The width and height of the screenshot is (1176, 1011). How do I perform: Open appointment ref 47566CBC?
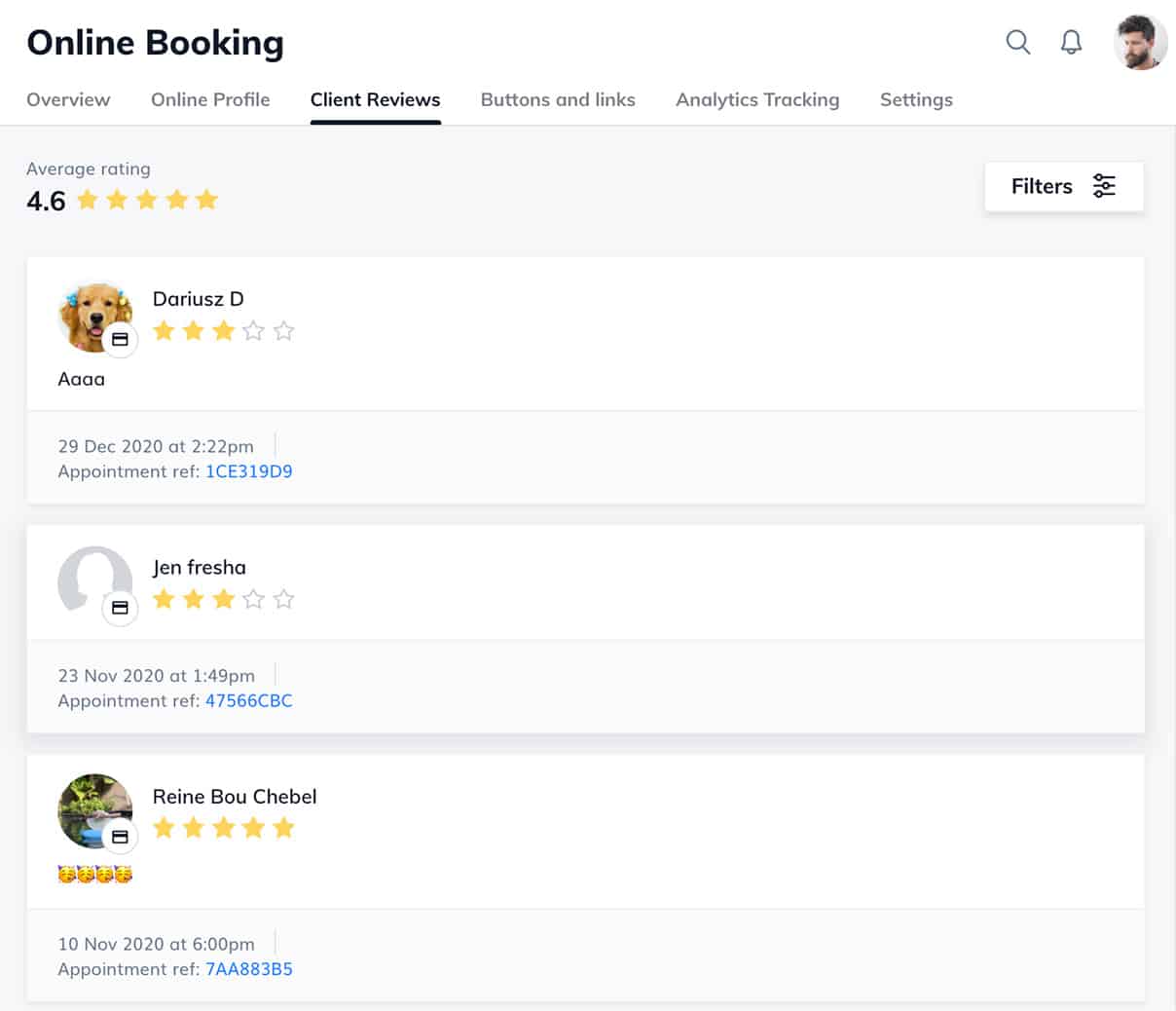pyautogui.click(x=248, y=700)
